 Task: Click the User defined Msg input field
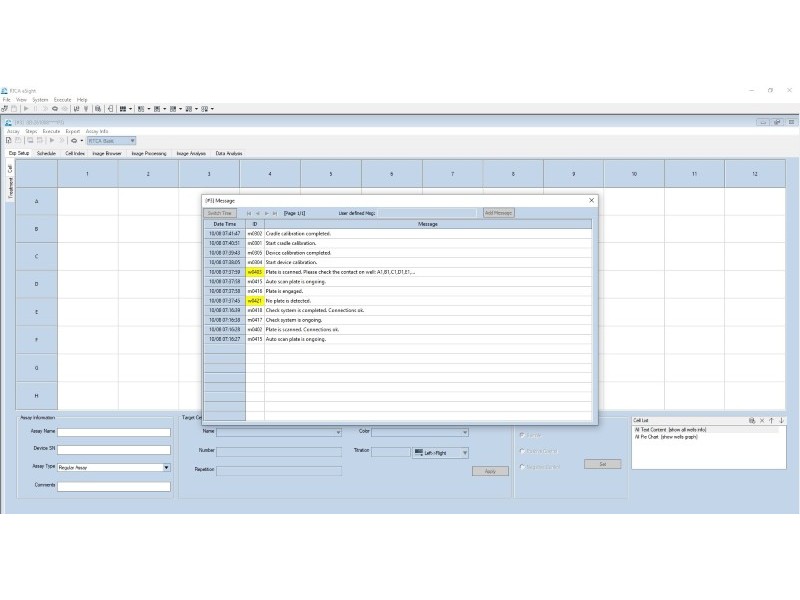coord(428,213)
